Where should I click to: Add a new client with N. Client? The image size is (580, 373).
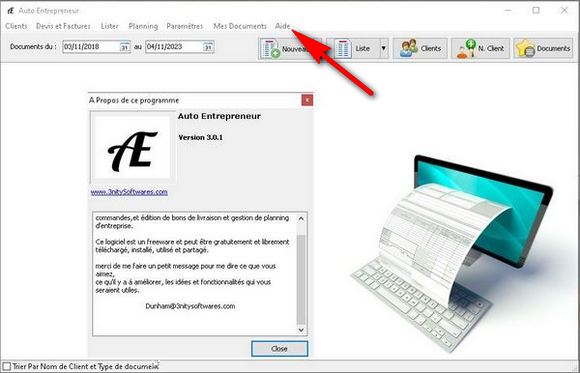pyautogui.click(x=480, y=48)
